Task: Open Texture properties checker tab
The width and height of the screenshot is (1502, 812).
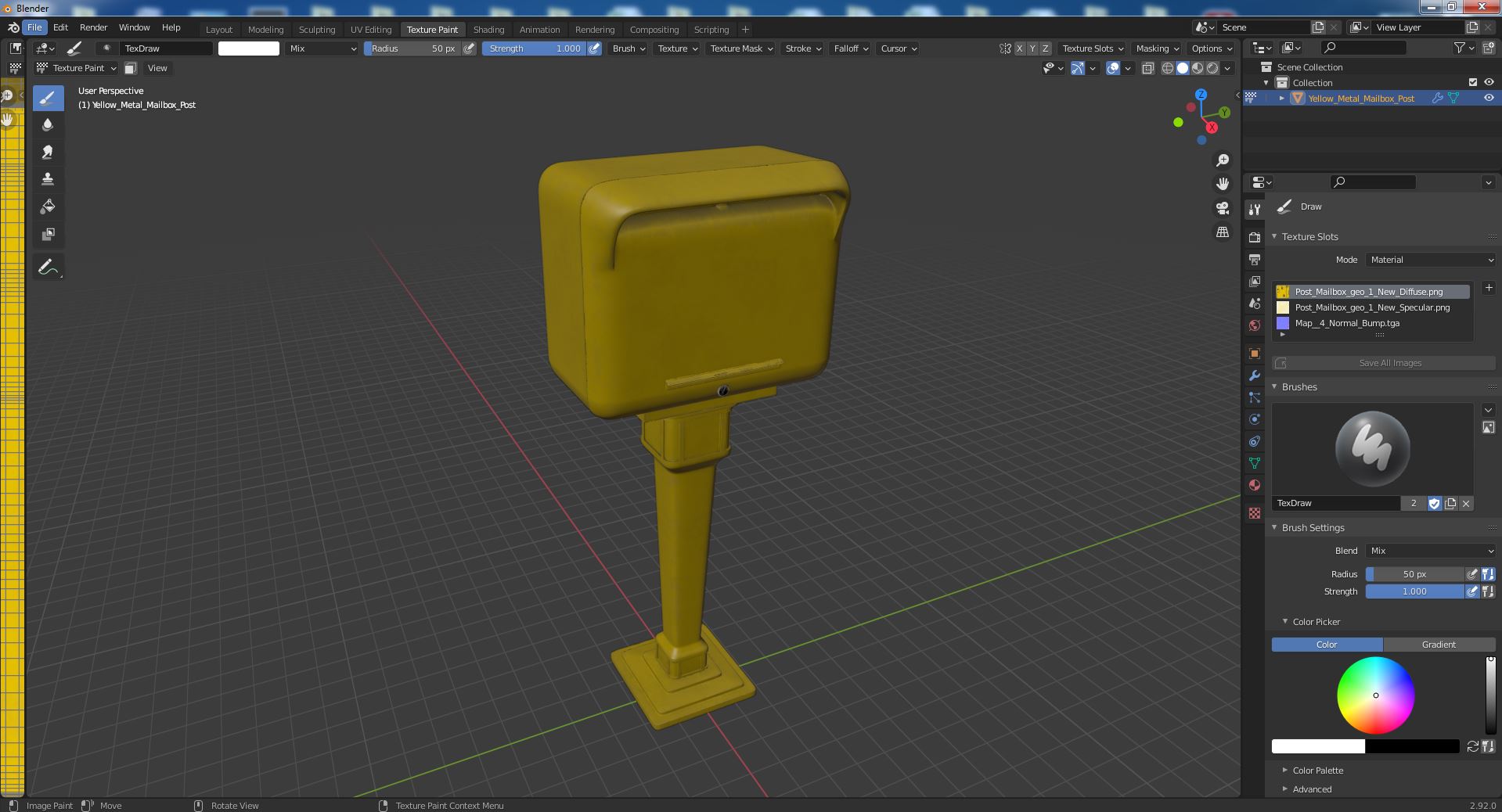Action: click(x=1255, y=512)
